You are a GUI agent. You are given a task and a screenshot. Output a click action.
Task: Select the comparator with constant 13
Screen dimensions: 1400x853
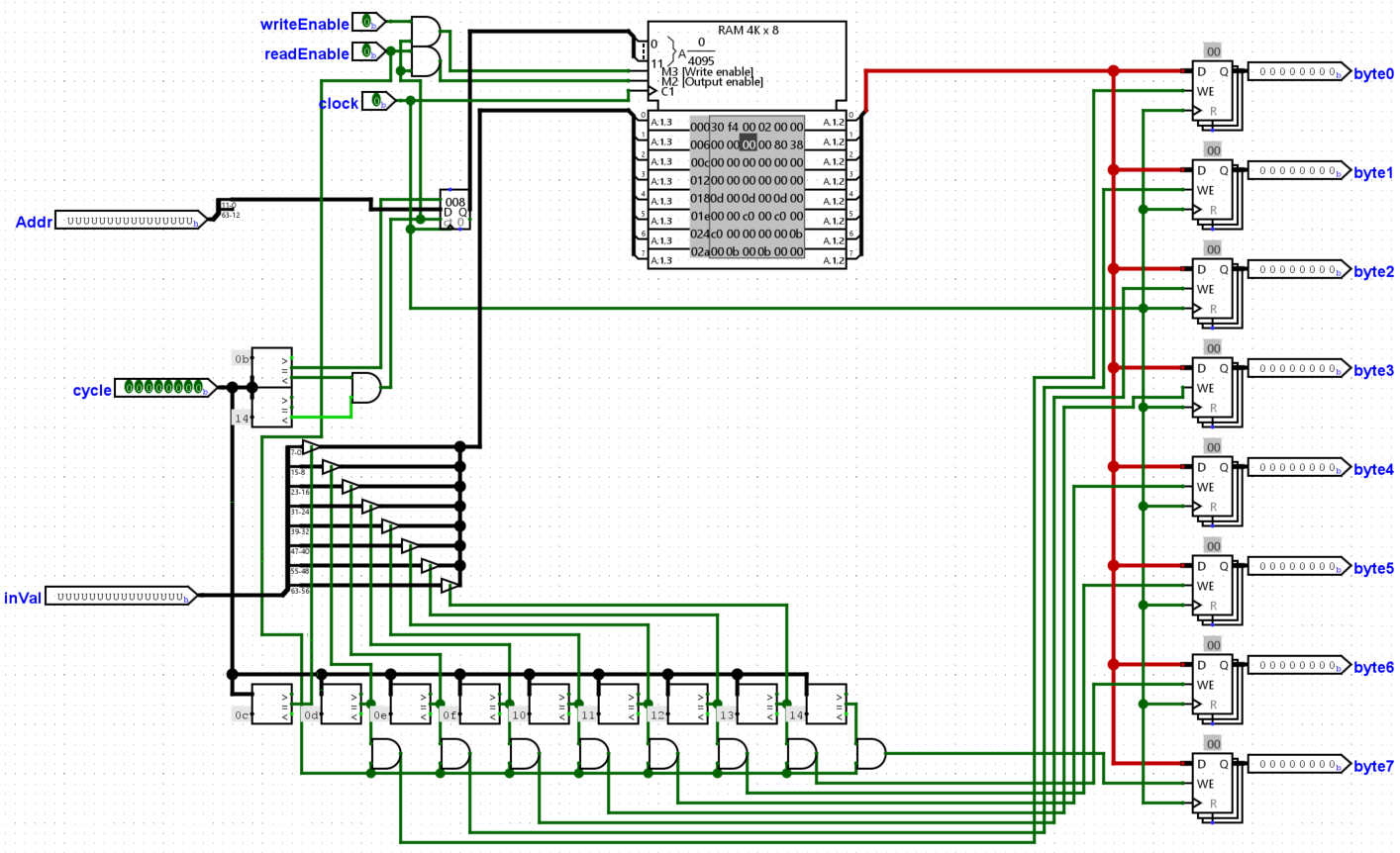coord(757,704)
